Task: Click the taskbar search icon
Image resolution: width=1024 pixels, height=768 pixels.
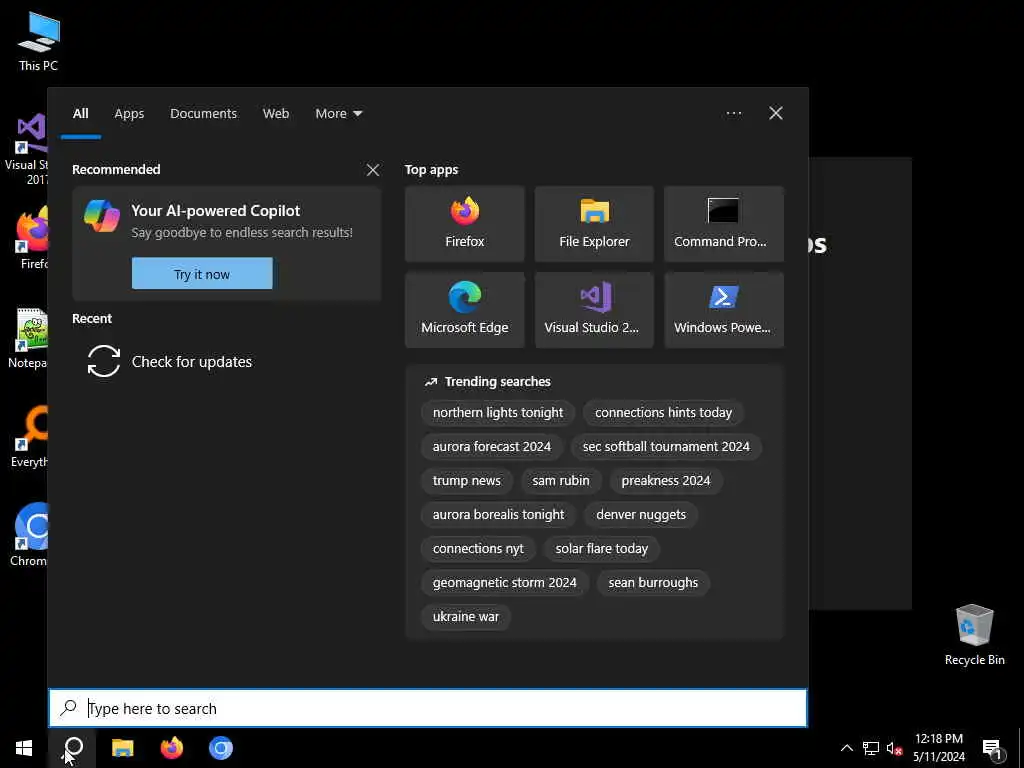Action: 74,748
